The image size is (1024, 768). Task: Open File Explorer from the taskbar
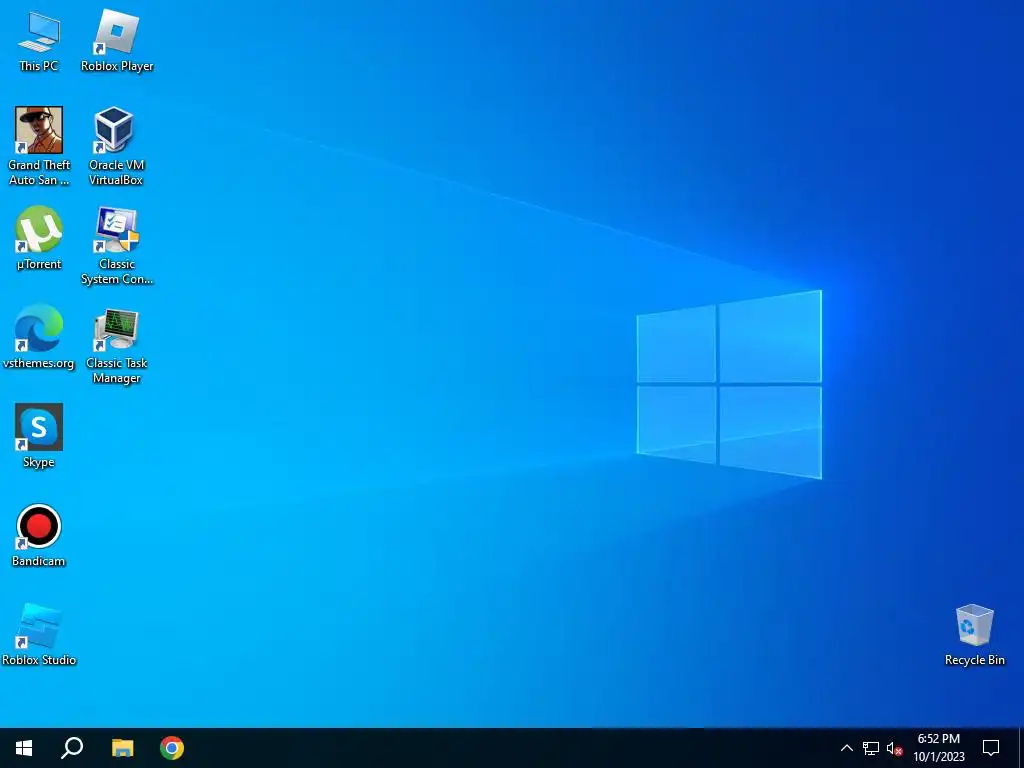point(122,748)
